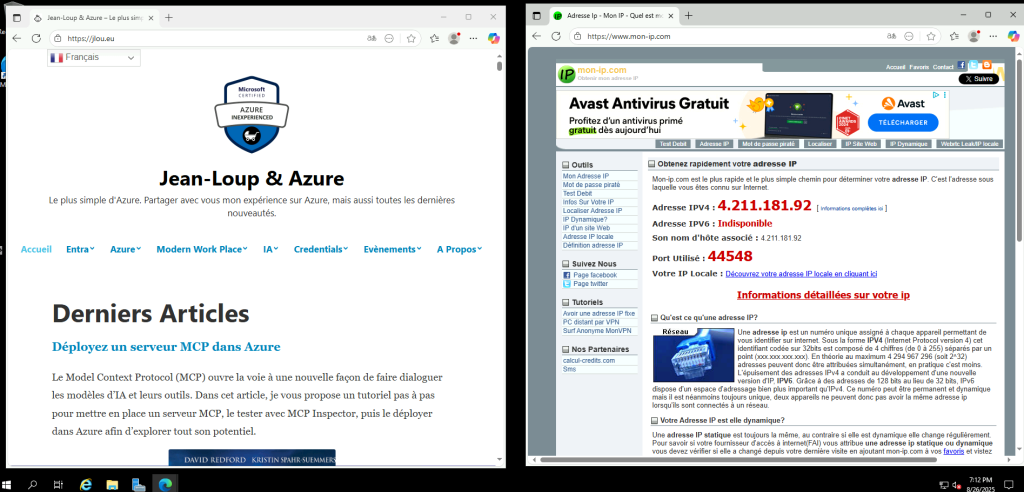Open Mon Adresse IP in Outils sidebar

click(586, 176)
